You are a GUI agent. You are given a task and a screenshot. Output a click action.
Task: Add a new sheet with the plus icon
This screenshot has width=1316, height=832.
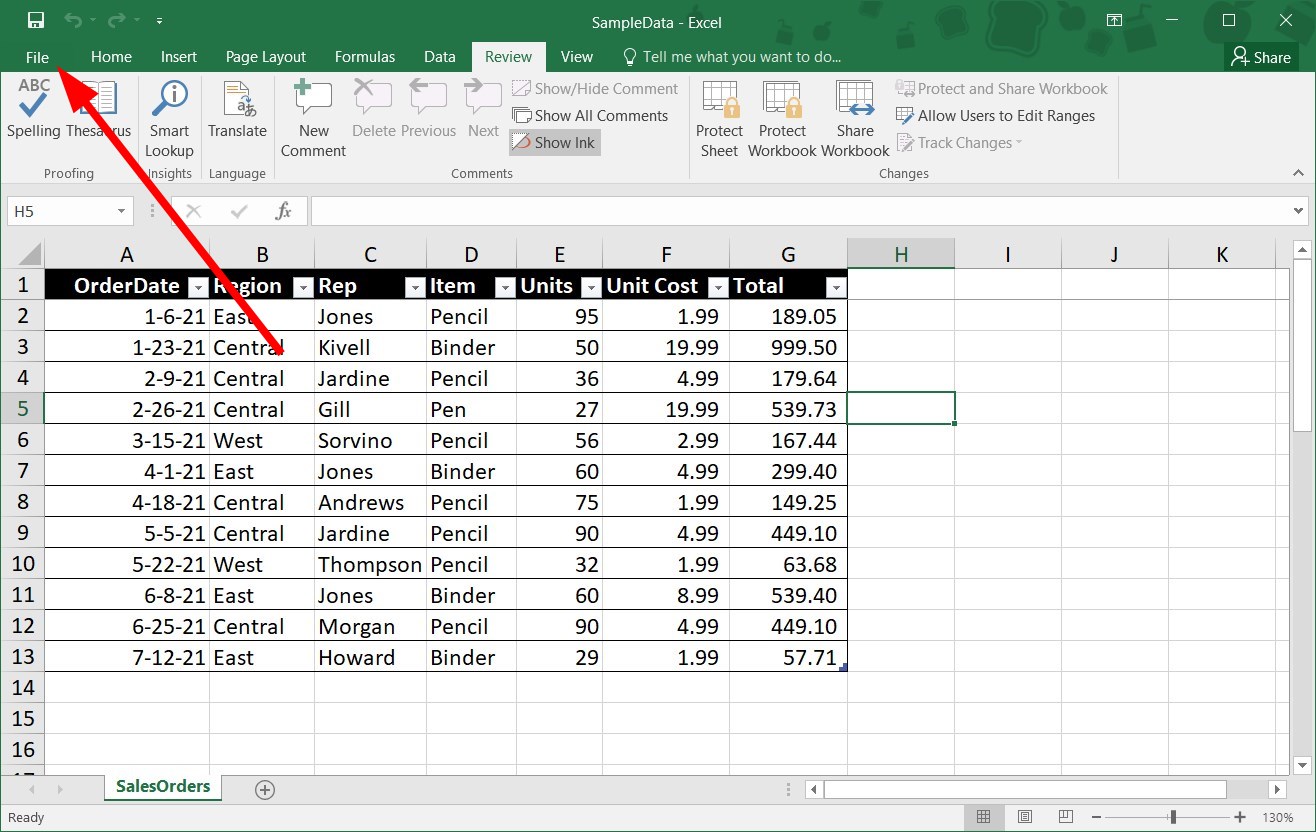click(265, 790)
